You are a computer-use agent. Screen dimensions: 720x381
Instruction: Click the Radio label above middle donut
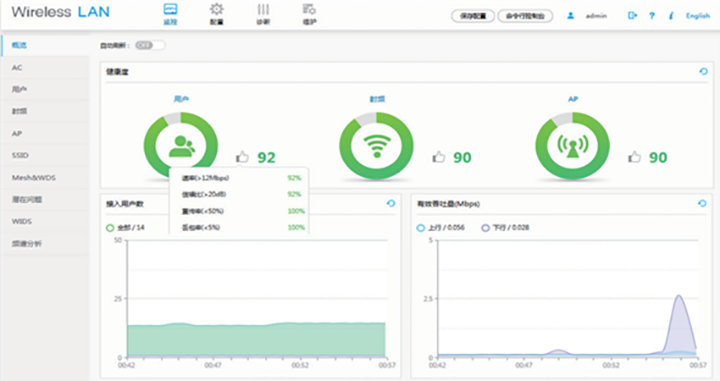377,99
